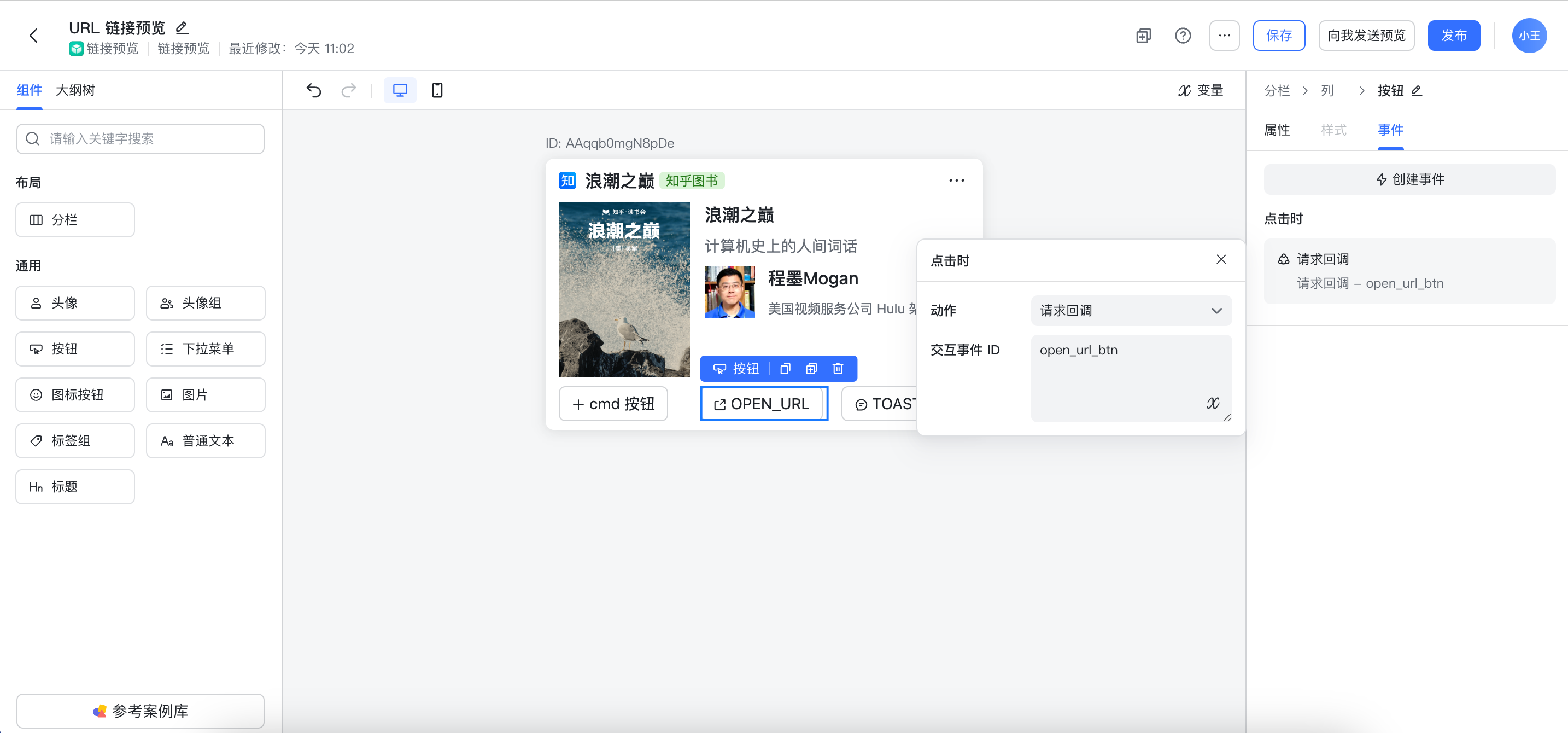Click the ID: AAqqb0mgN8pDe text
1568x733 pixels.
pyautogui.click(x=610, y=144)
